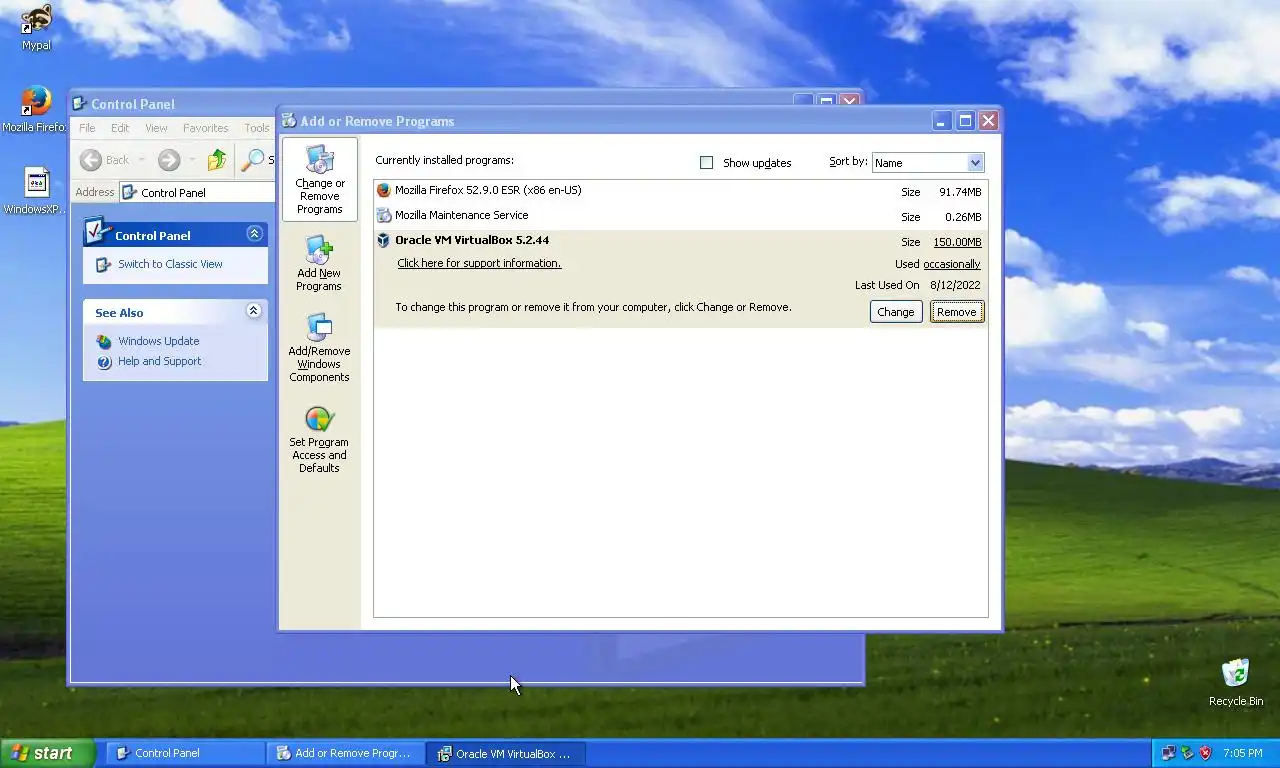Viewport: 1280px width, 768px height.
Task: Click the Mozilla Maintenance Service icon
Action: 383,215
